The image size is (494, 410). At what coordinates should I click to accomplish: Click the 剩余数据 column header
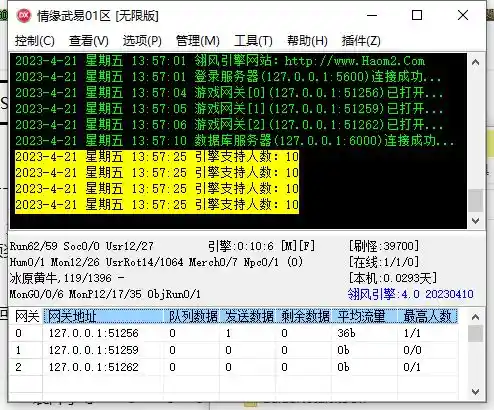304,316
